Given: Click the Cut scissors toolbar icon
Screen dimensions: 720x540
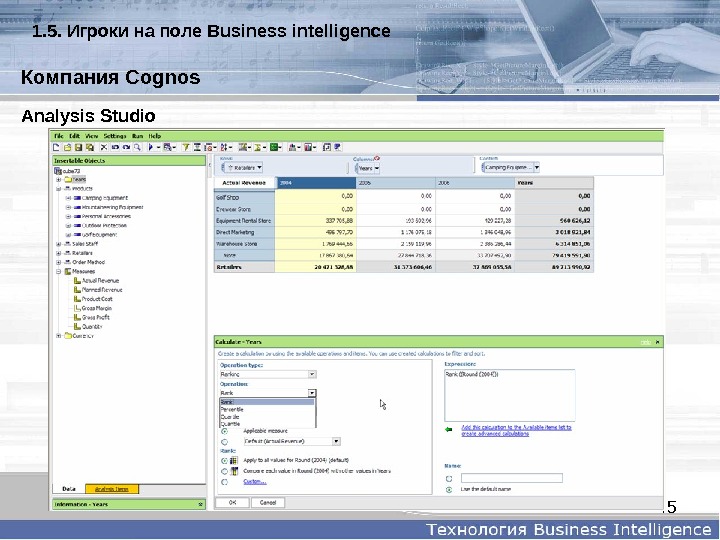Looking at the screenshot, I should (x=104, y=147).
